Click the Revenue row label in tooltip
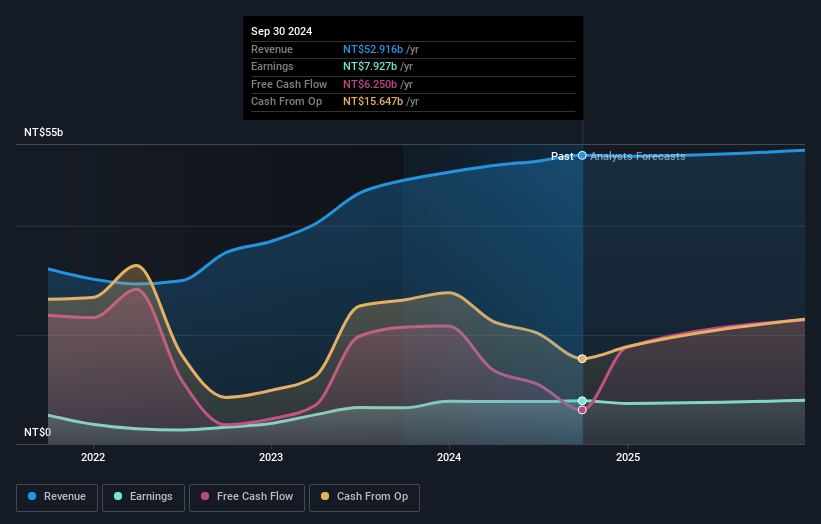This screenshot has width=821, height=524. pos(272,49)
